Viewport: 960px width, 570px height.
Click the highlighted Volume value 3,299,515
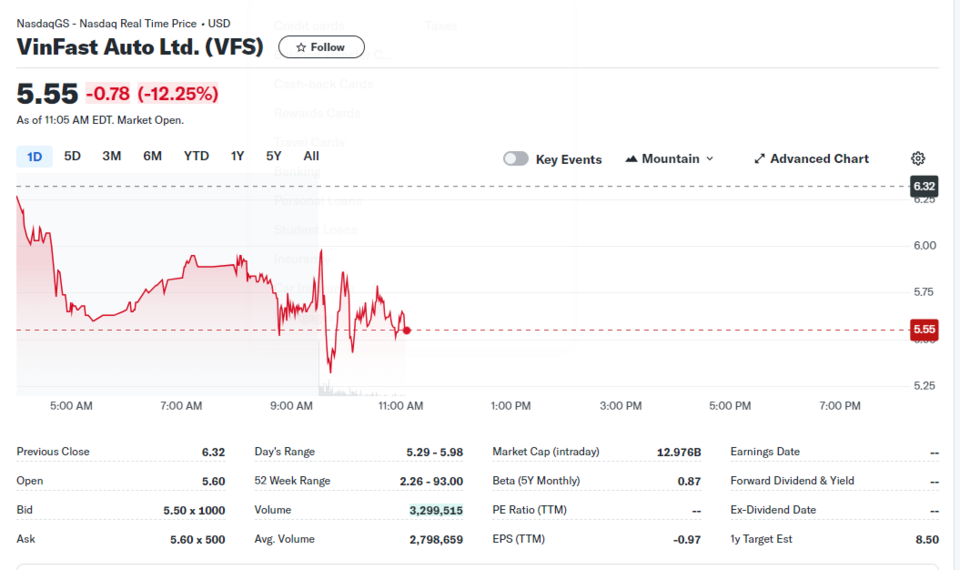(436, 511)
